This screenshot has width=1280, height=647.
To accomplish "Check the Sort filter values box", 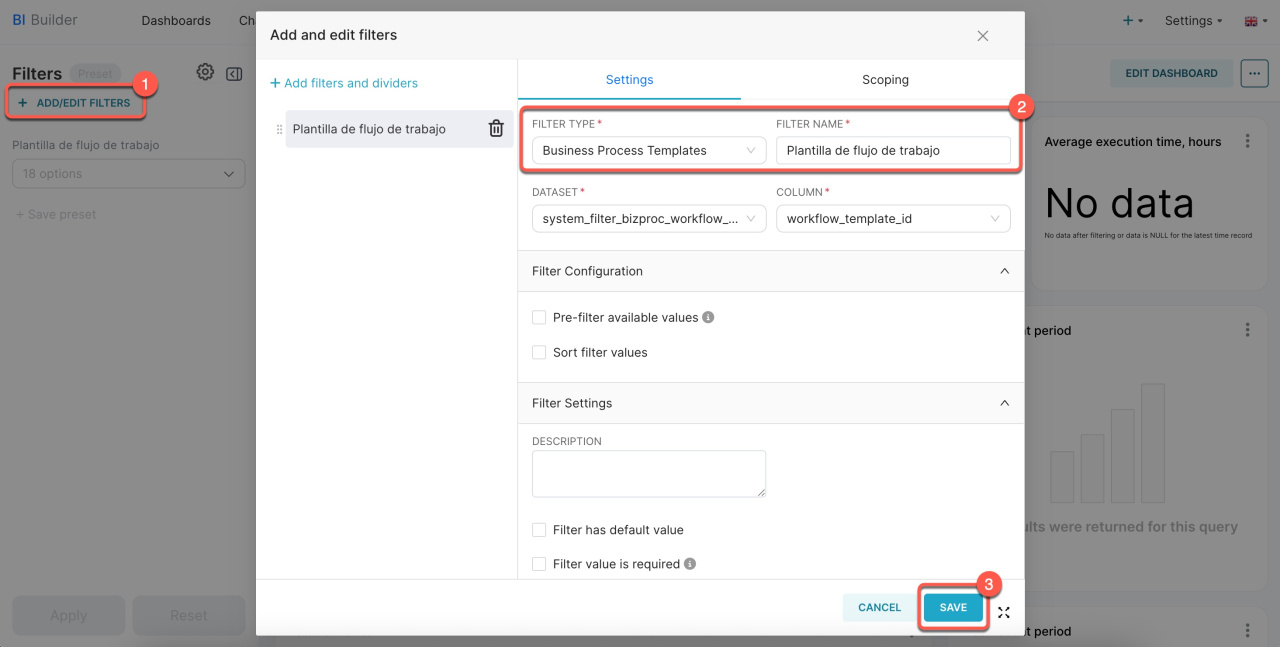I will point(539,352).
